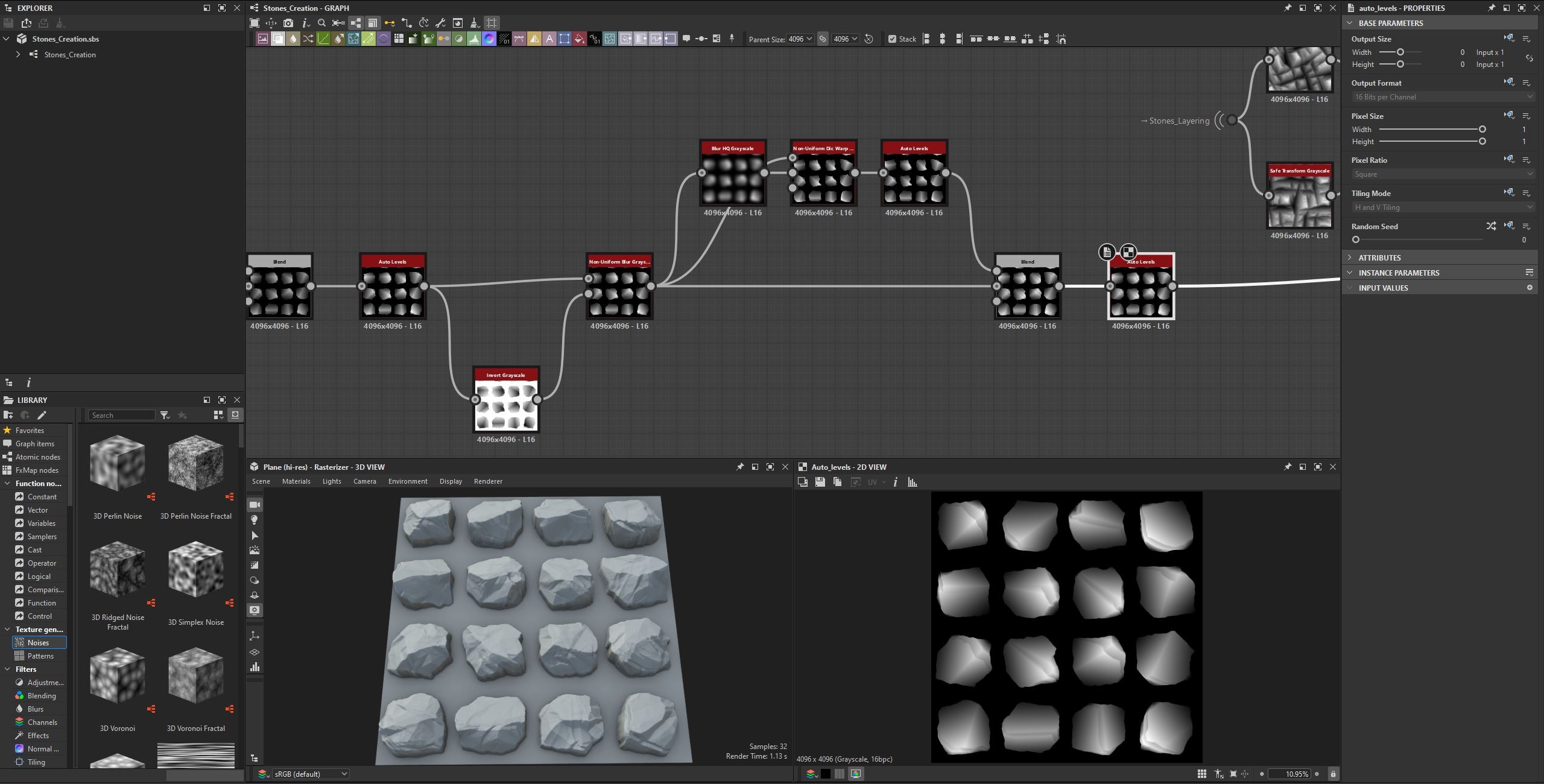Open the sRGB (default) color profile dropdown
Image resolution: width=1544 pixels, height=784 pixels.
pos(310,774)
